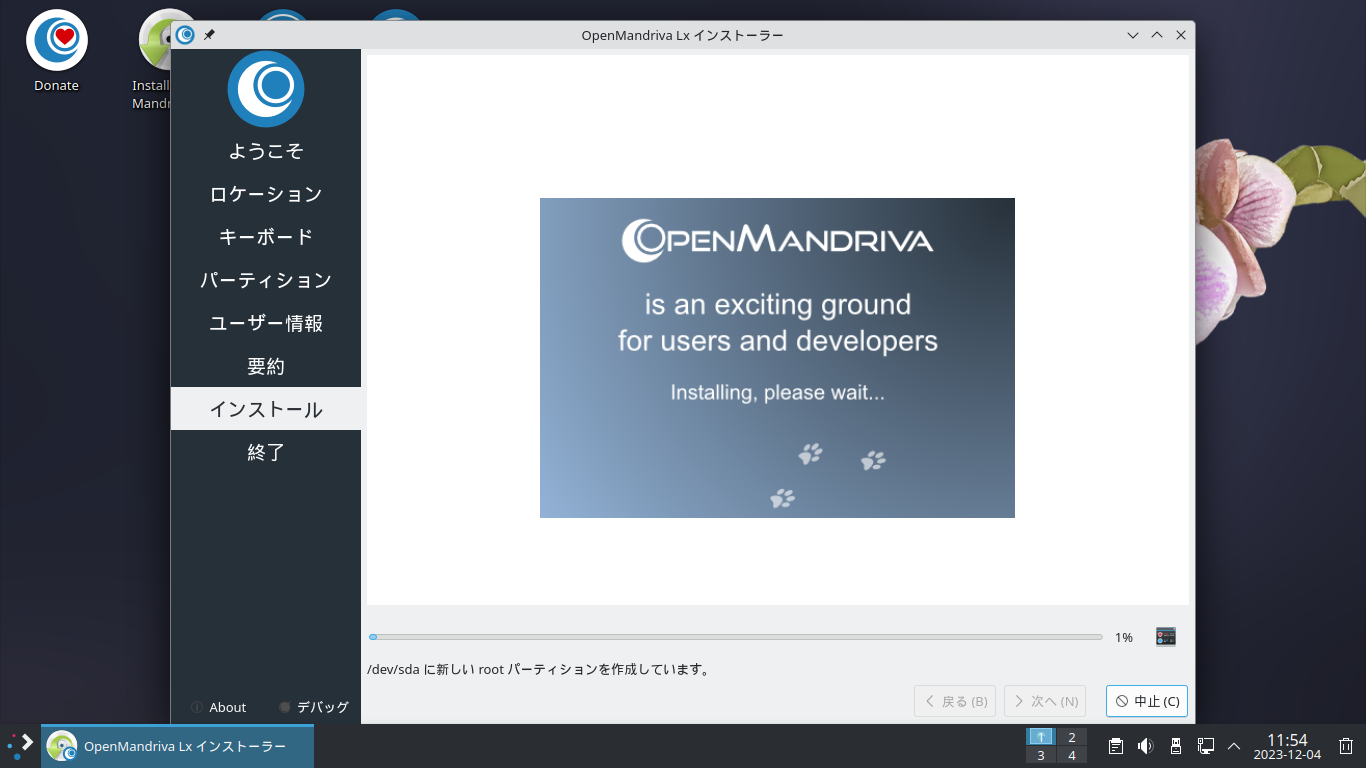Maximize the installer window

tap(1157, 35)
